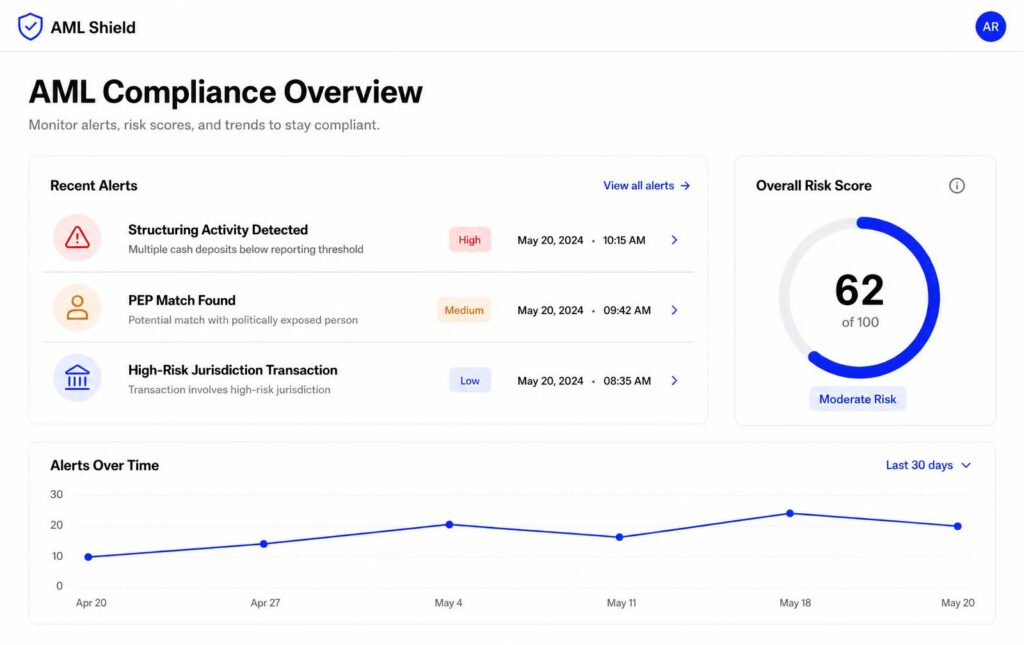Click 'Transaction involves high-risk jurisdiction' text

229,390
